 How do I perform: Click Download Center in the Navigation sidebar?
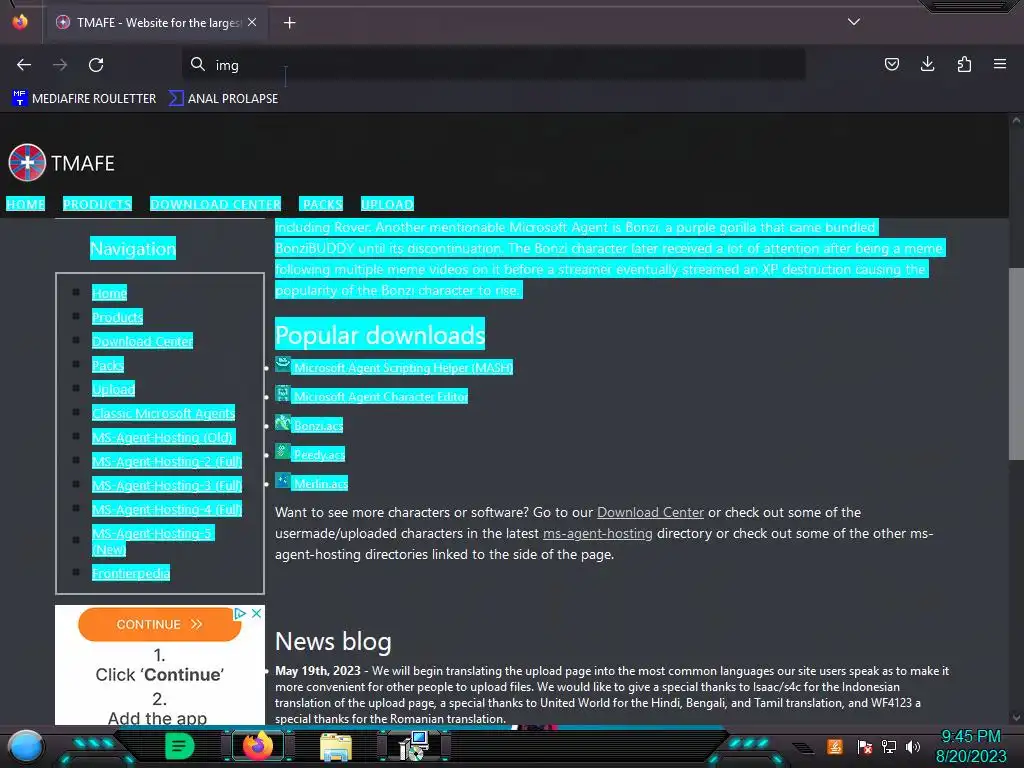(x=142, y=342)
